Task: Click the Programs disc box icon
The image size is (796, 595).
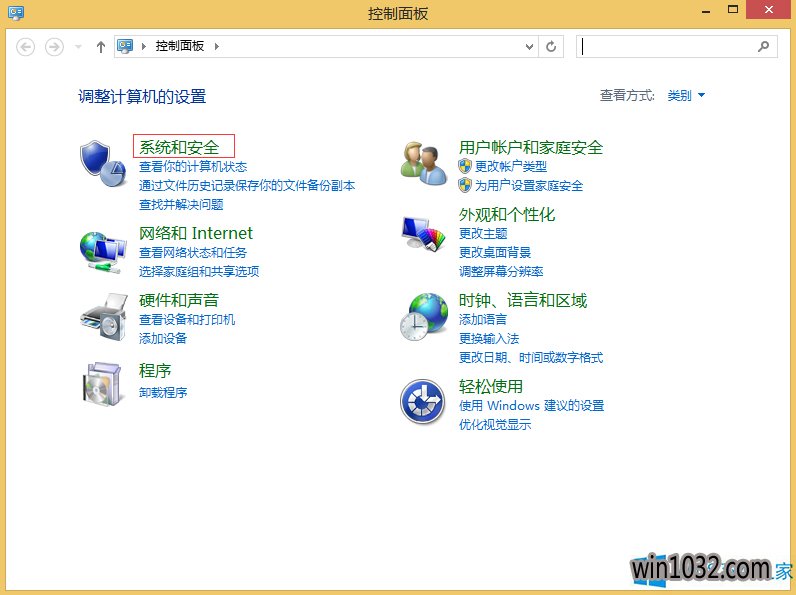Action: click(102, 382)
